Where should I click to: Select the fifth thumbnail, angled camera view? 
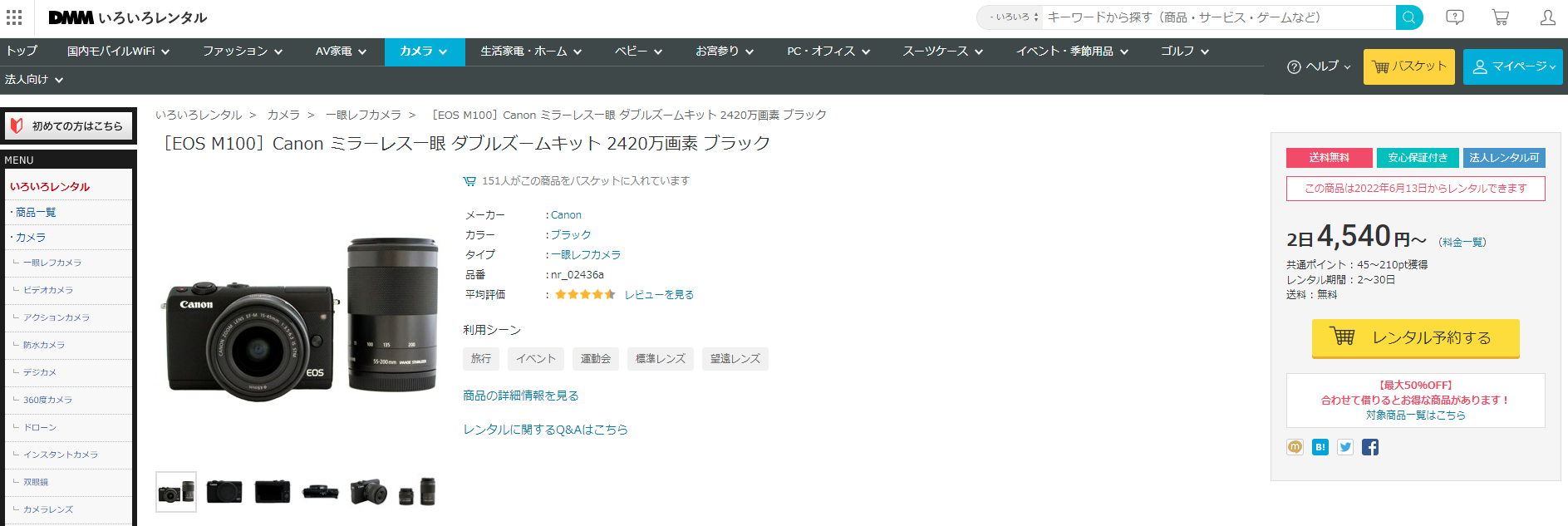(x=369, y=492)
